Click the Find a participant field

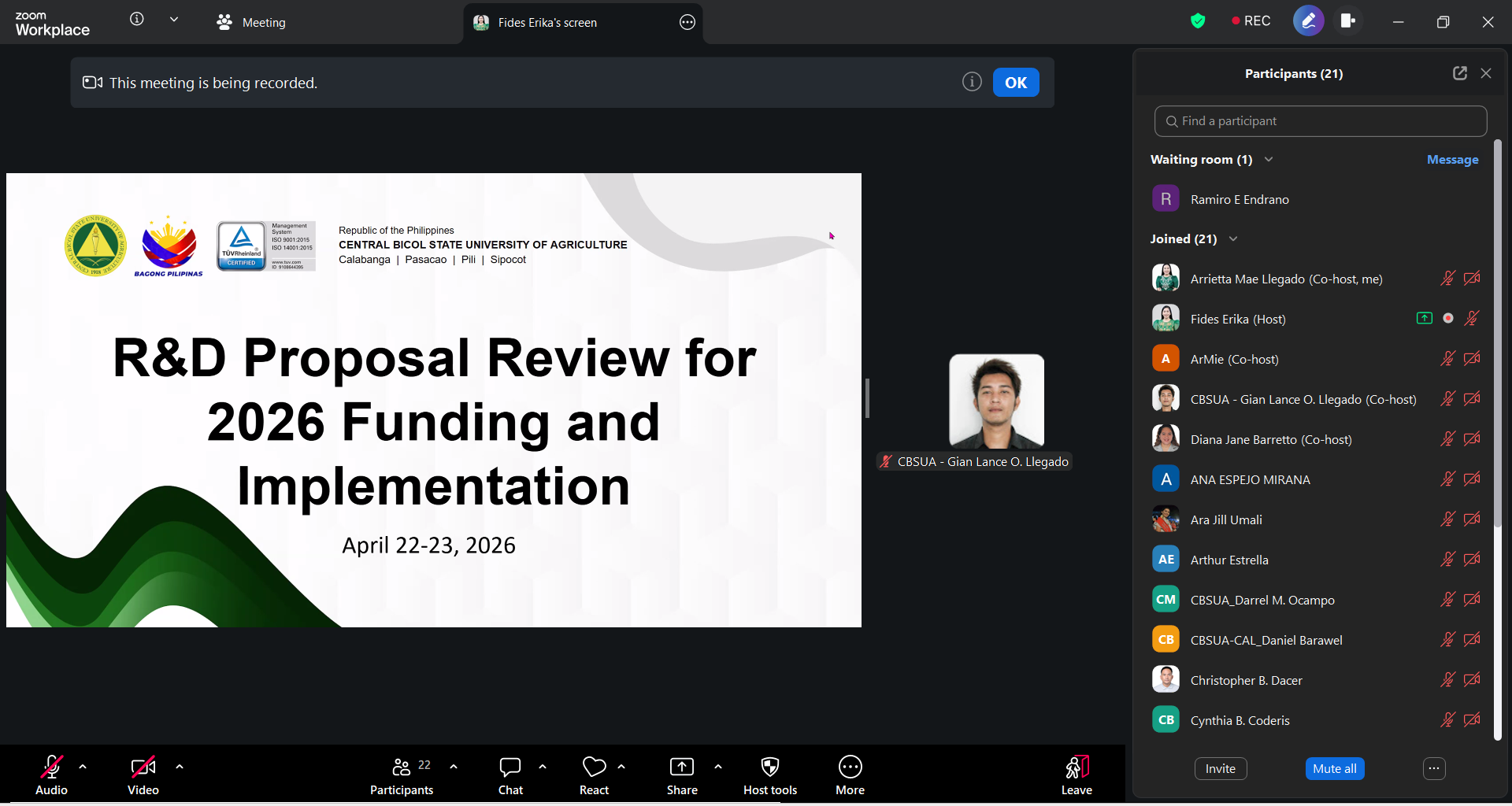(x=1320, y=121)
